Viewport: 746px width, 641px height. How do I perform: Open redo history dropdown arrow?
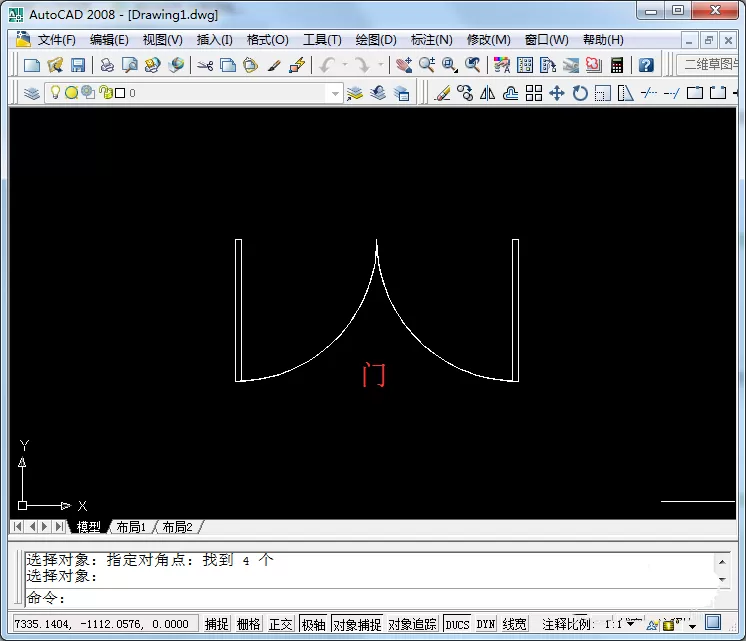[x=381, y=65]
